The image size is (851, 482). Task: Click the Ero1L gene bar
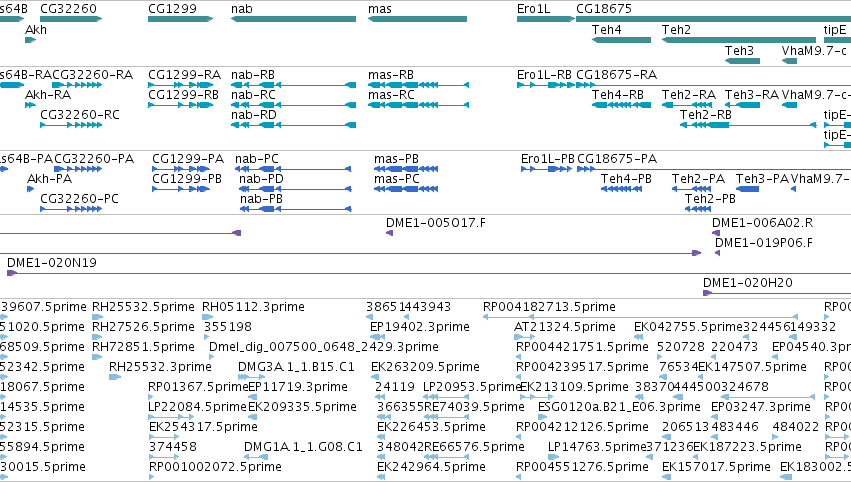pos(545,19)
